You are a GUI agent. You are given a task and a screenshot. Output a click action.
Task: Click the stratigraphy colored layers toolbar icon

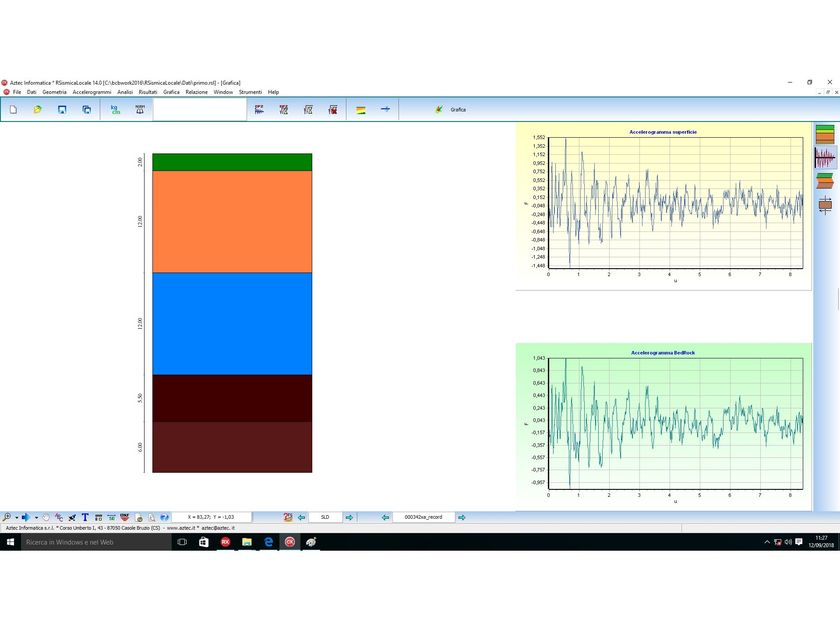click(361, 110)
